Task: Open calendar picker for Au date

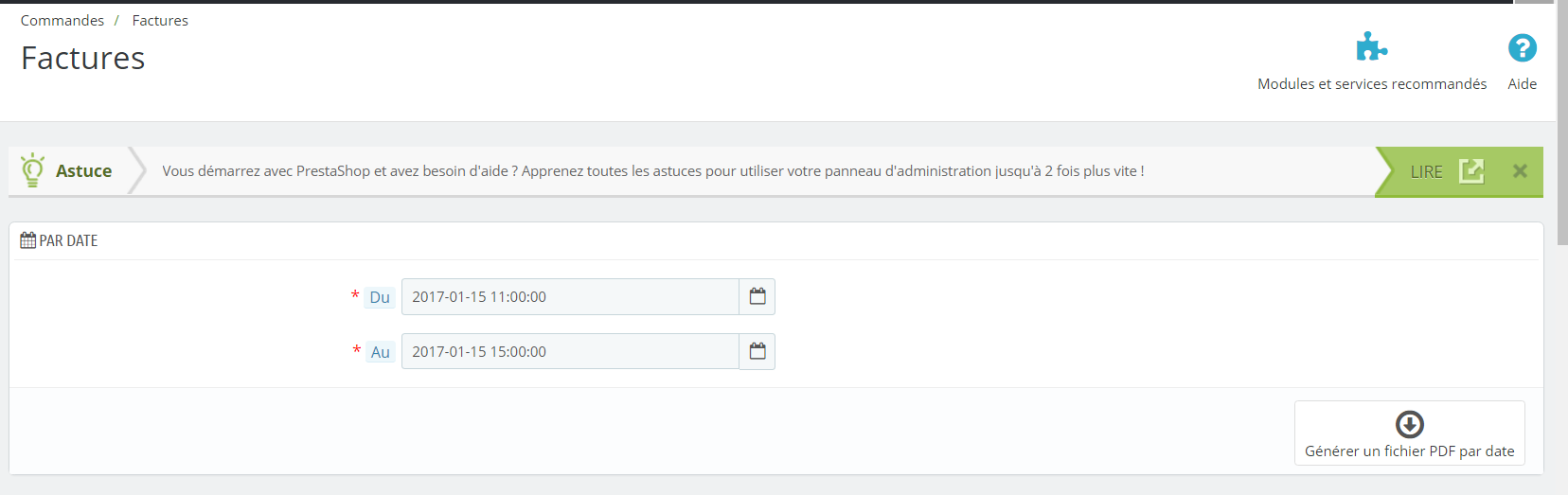Action: [x=757, y=351]
